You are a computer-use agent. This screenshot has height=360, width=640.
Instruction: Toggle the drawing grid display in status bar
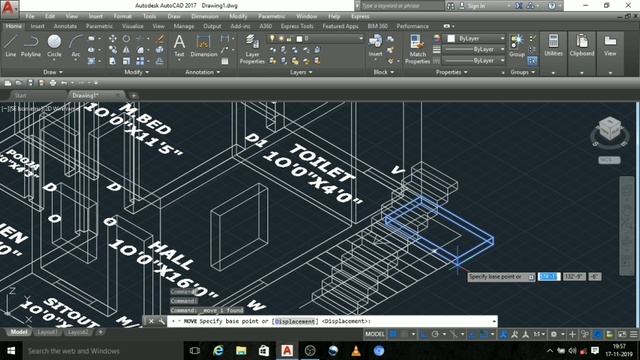click(393, 334)
